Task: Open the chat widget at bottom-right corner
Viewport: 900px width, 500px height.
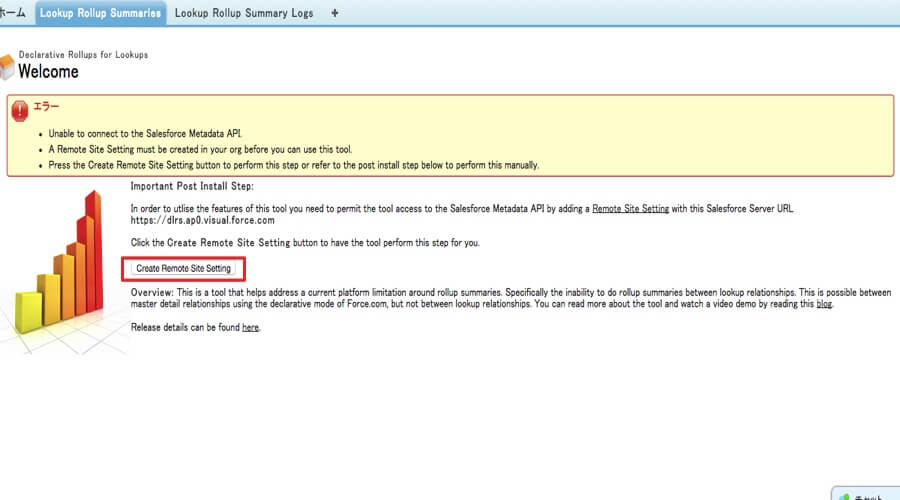Action: coord(866,494)
